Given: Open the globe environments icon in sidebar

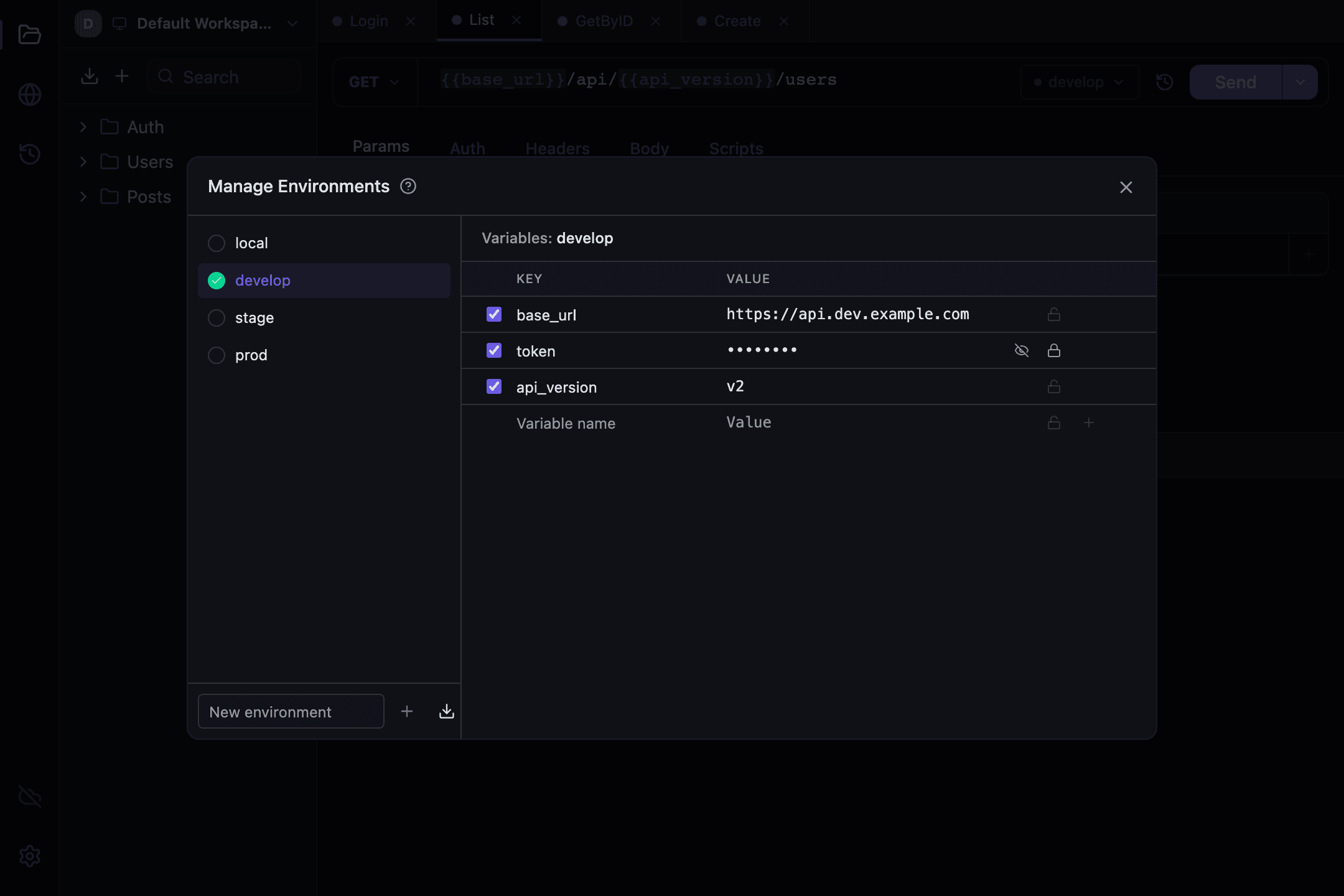Looking at the screenshot, I should pyautogui.click(x=29, y=95).
